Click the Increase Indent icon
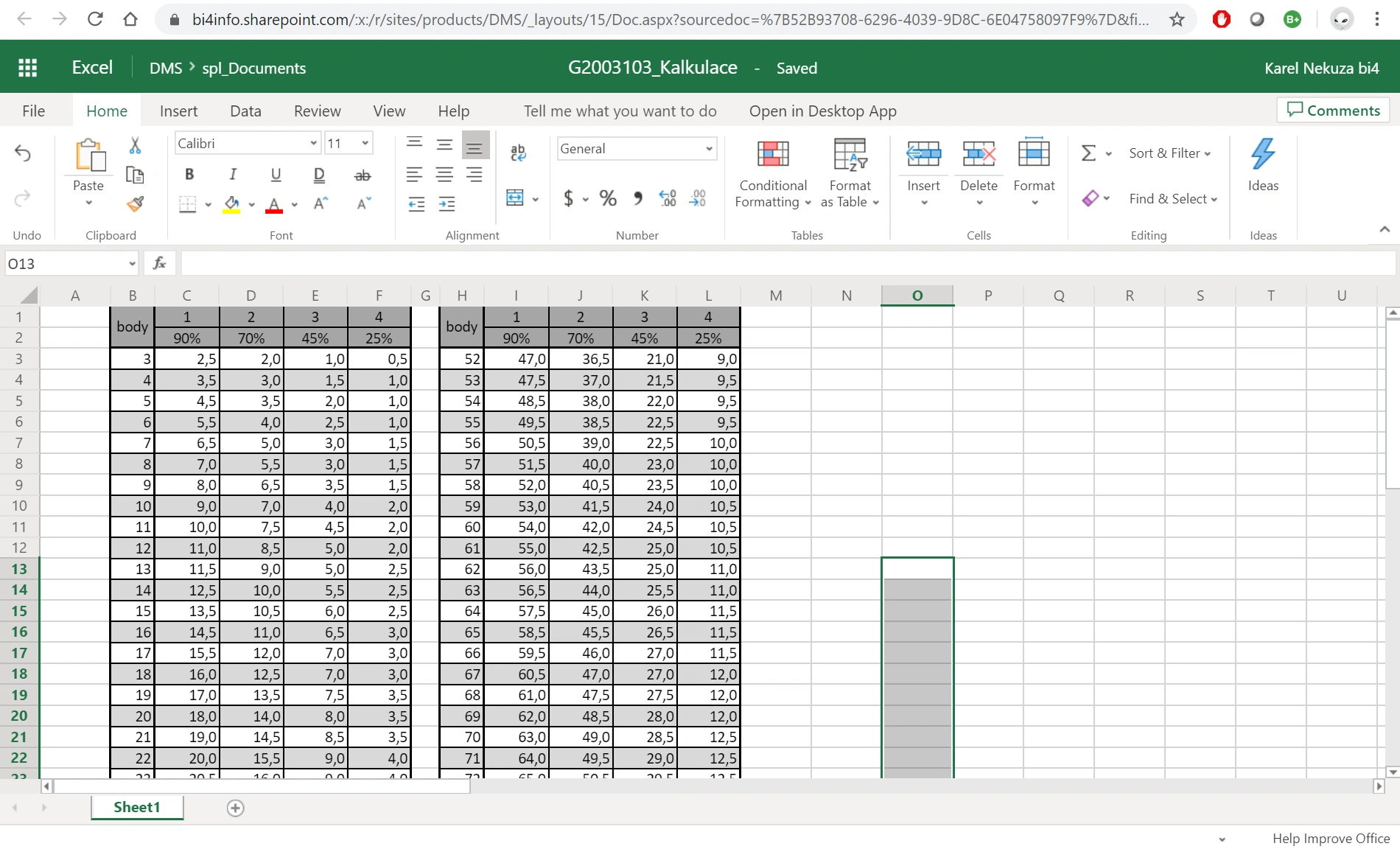 [447, 204]
